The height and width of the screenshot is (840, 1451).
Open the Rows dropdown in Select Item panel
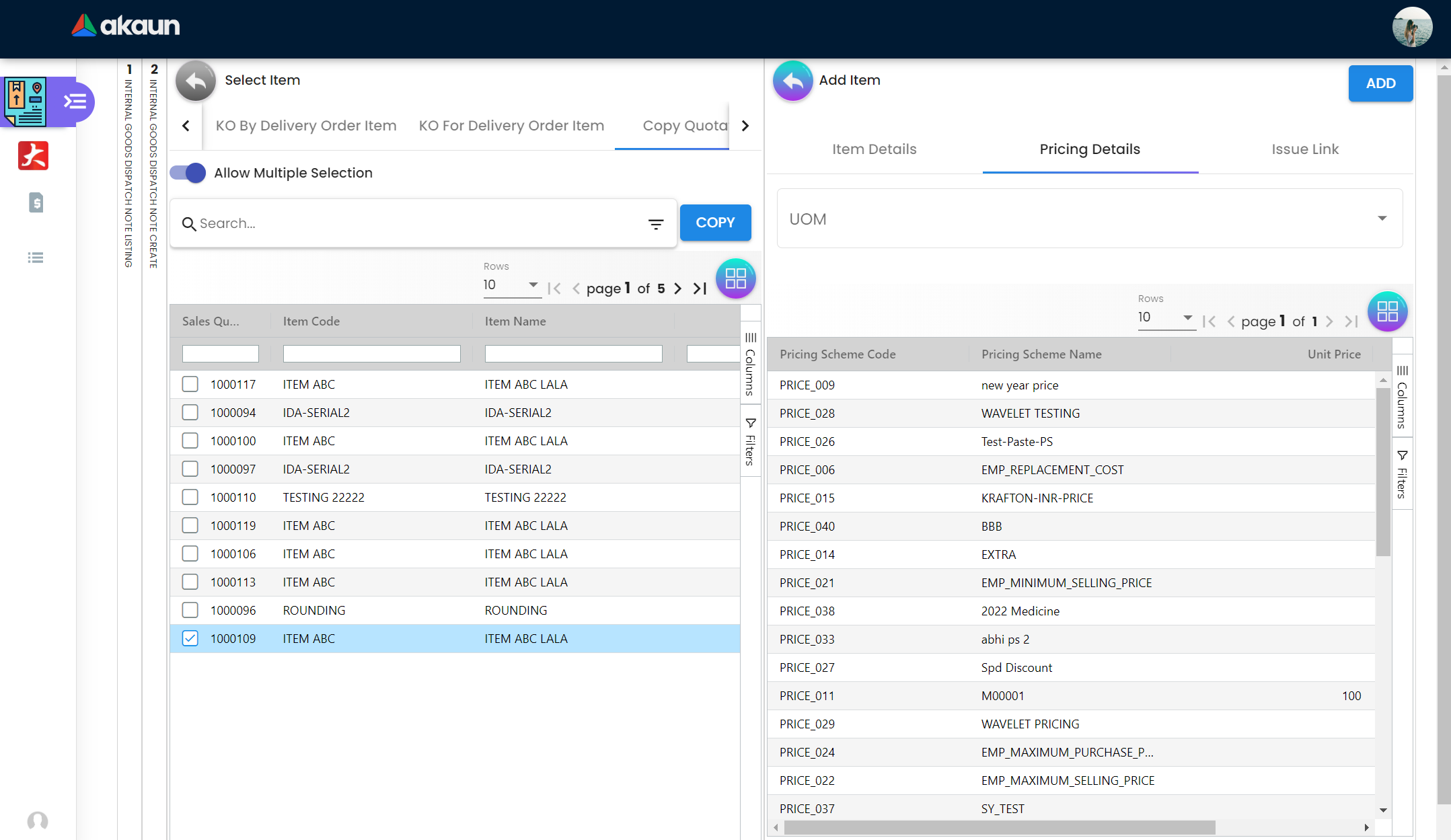pyautogui.click(x=511, y=285)
